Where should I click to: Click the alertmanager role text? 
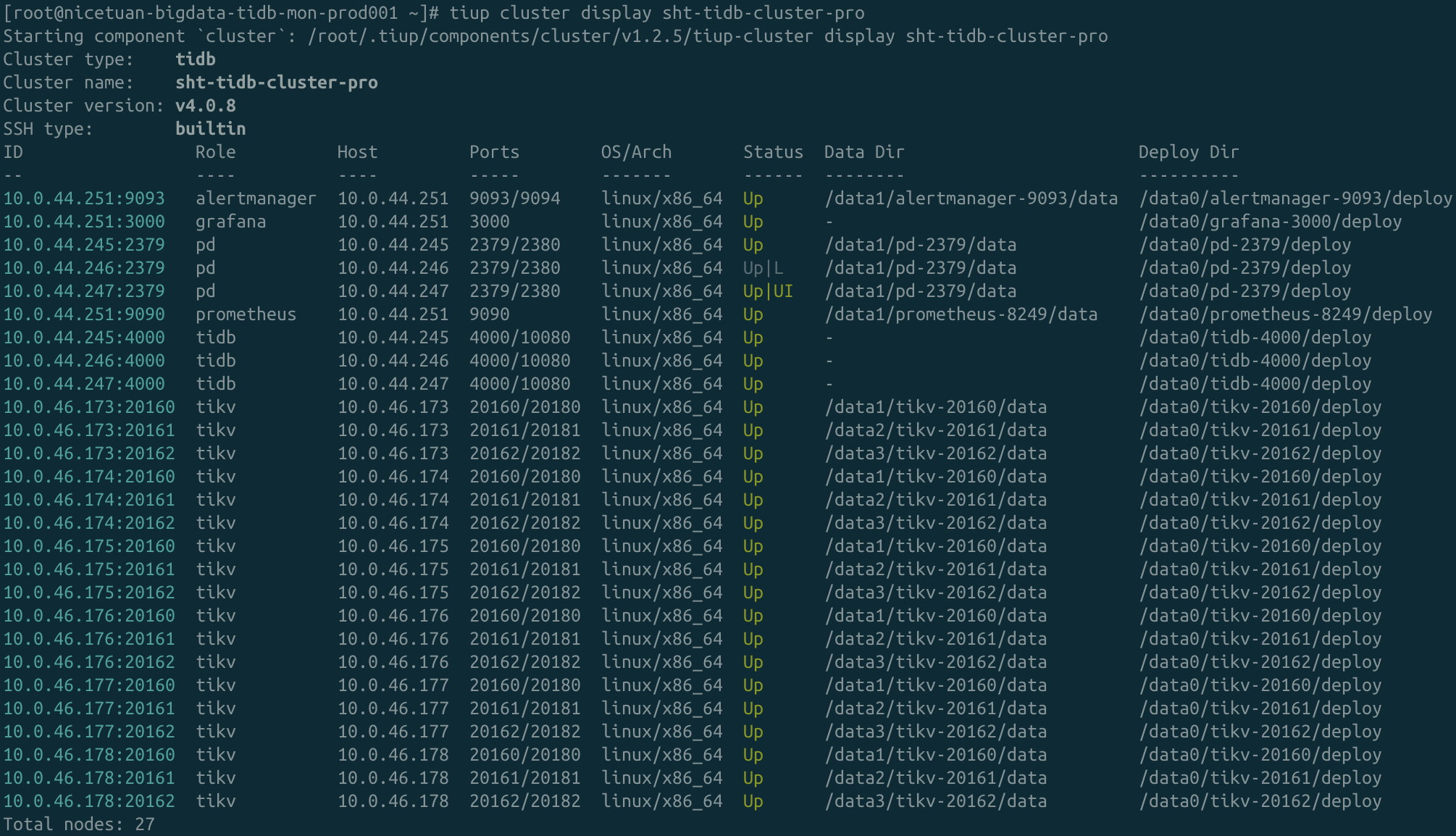[256, 198]
